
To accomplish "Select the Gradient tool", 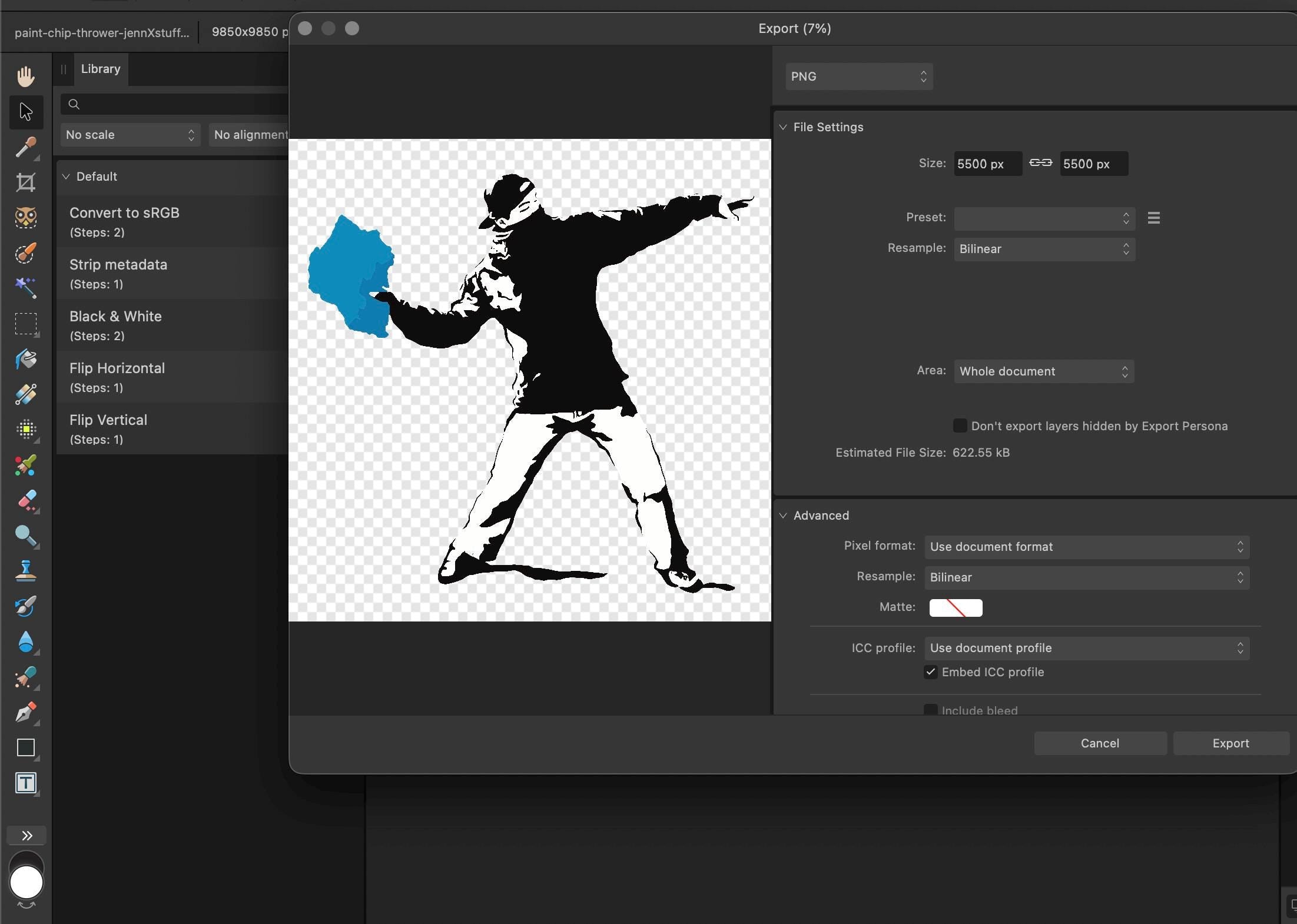I will (26, 394).
